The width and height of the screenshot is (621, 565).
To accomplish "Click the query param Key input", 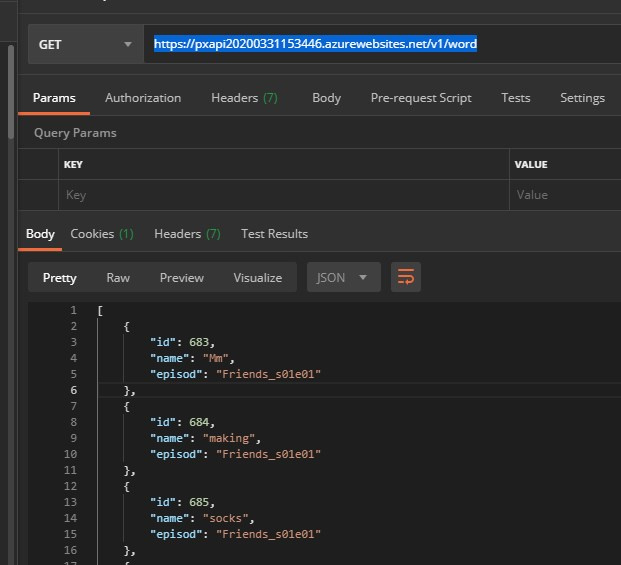I will coord(284,195).
